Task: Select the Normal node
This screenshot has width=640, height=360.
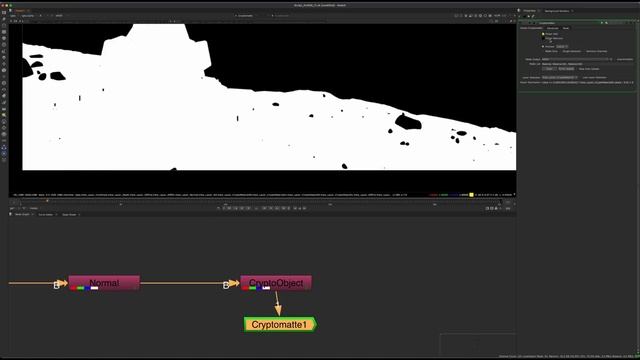Action: tap(104, 283)
